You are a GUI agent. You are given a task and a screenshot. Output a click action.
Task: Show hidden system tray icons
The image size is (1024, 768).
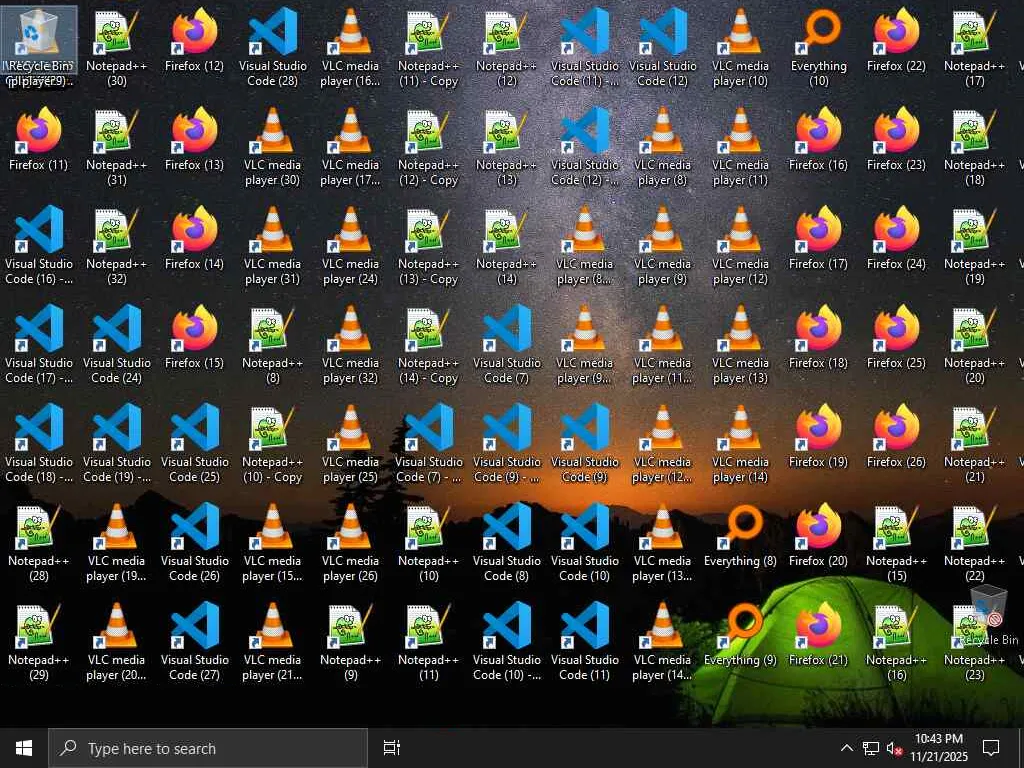coord(846,748)
